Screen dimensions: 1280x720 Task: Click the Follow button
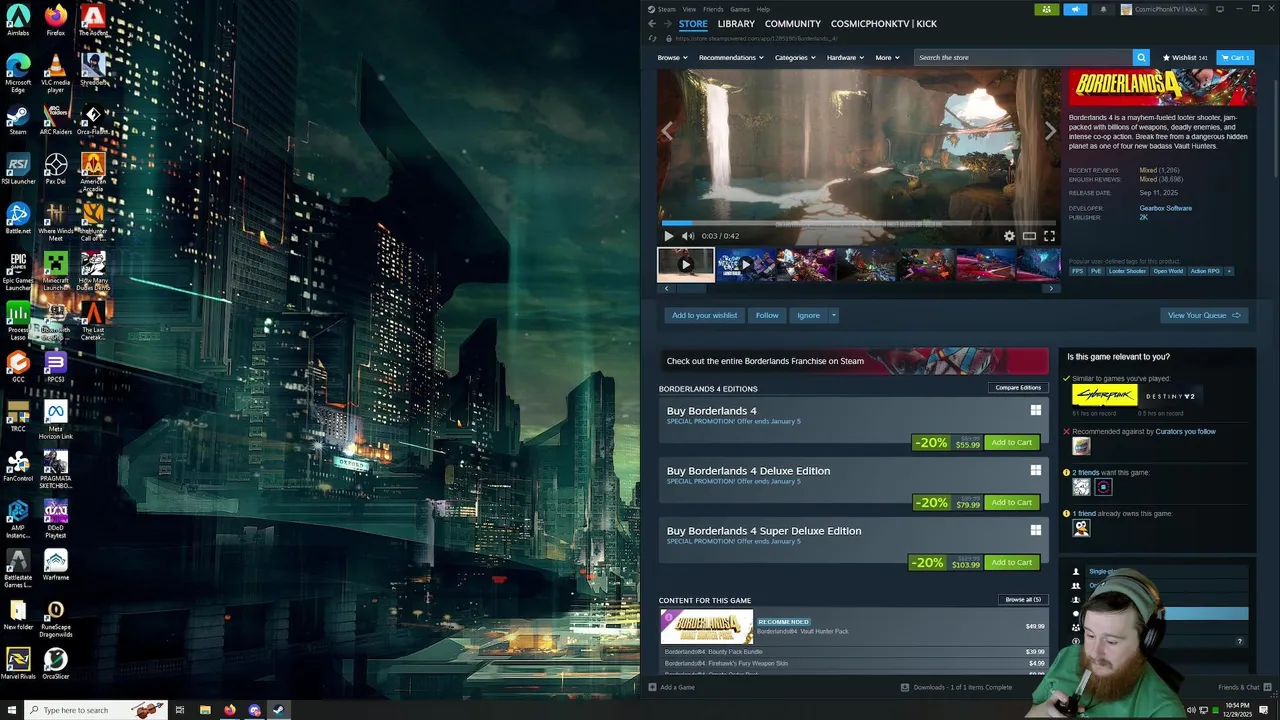pos(767,316)
